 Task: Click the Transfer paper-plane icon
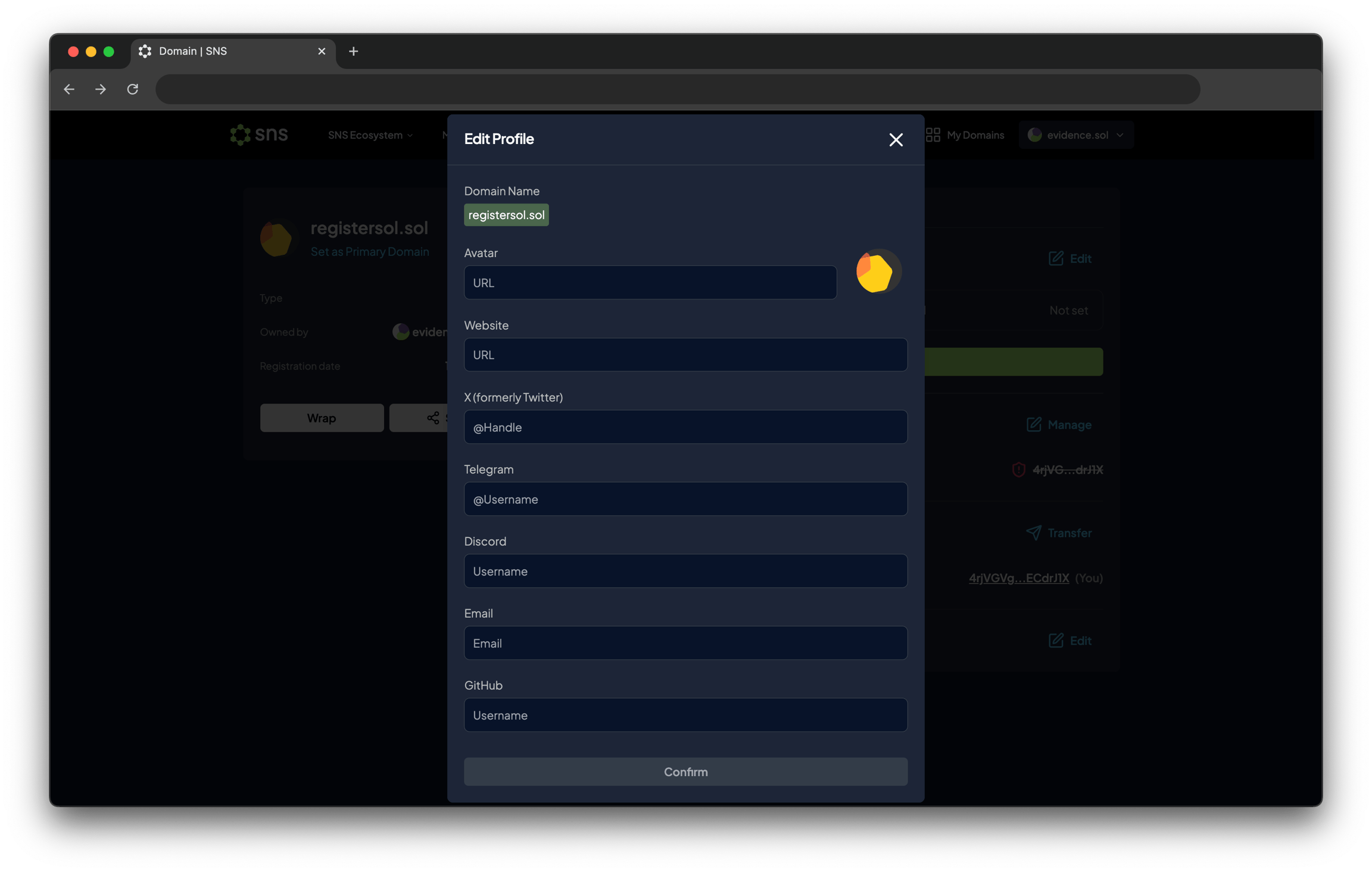click(x=1033, y=532)
